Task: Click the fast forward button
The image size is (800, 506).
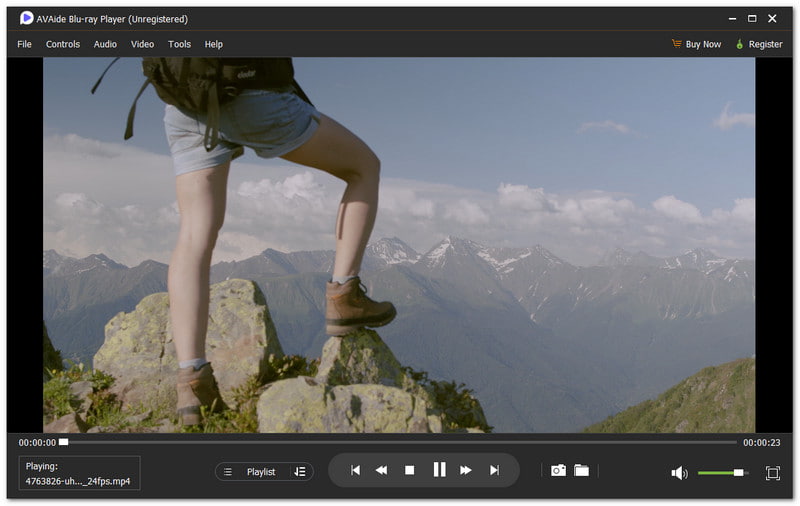Action: point(466,470)
